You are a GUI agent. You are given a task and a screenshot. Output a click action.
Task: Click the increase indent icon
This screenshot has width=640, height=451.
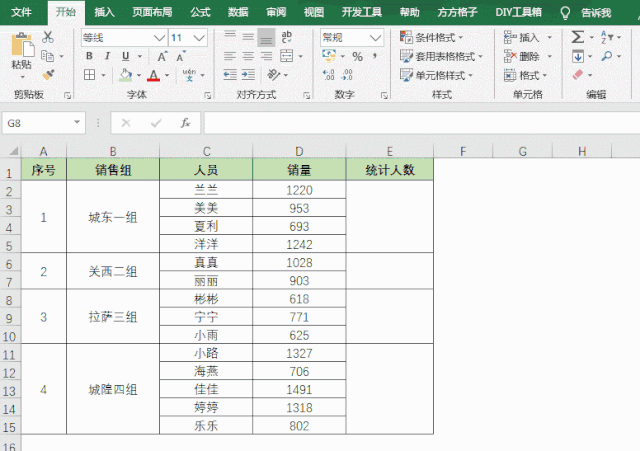pos(248,75)
